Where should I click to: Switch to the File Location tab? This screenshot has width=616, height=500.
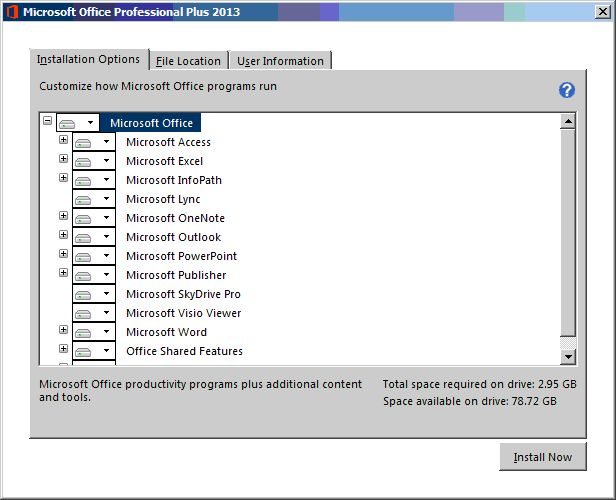pyautogui.click(x=189, y=61)
